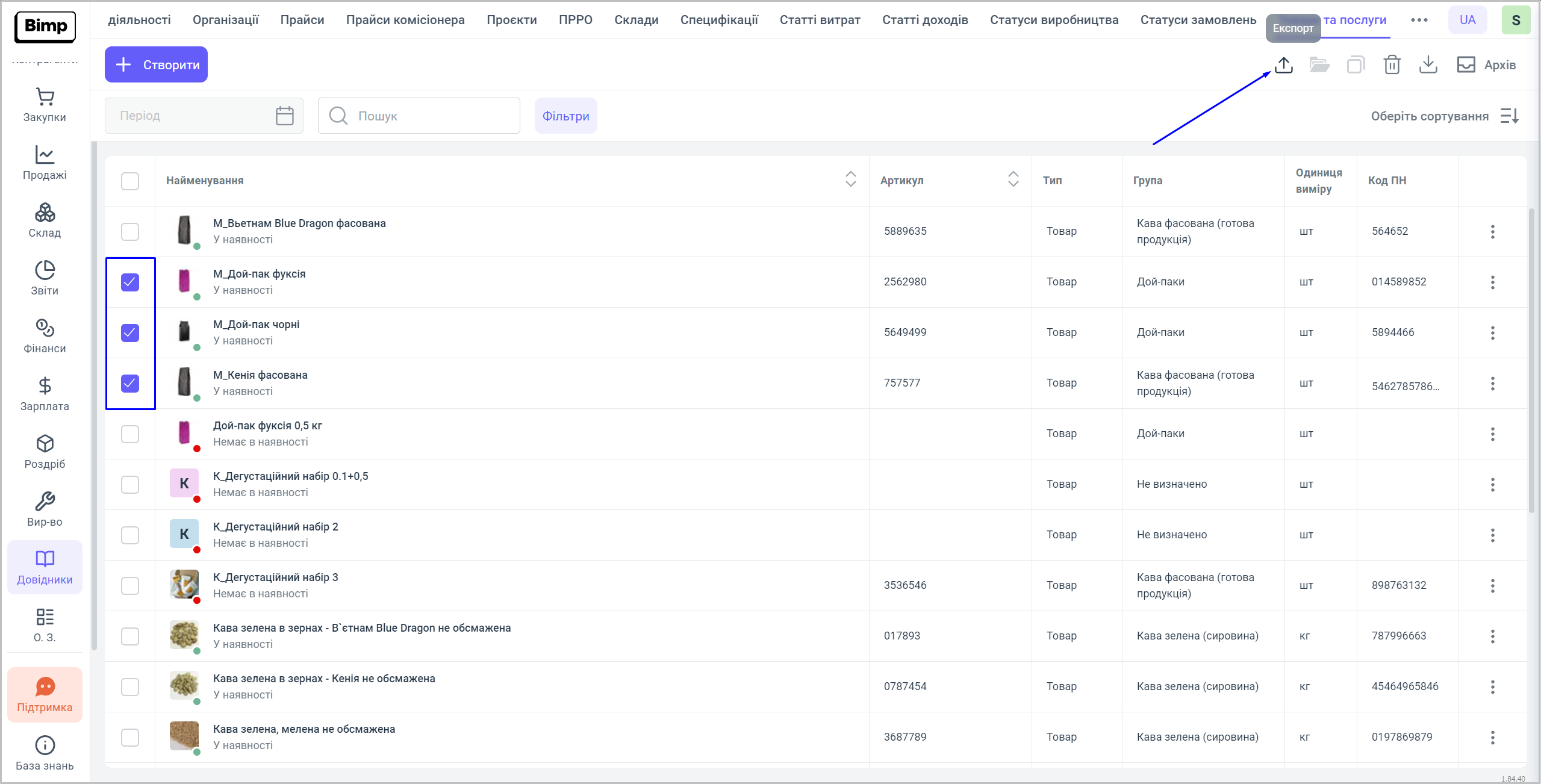Toggle the select-all header checkbox
The height and width of the screenshot is (784, 1541).
click(130, 181)
